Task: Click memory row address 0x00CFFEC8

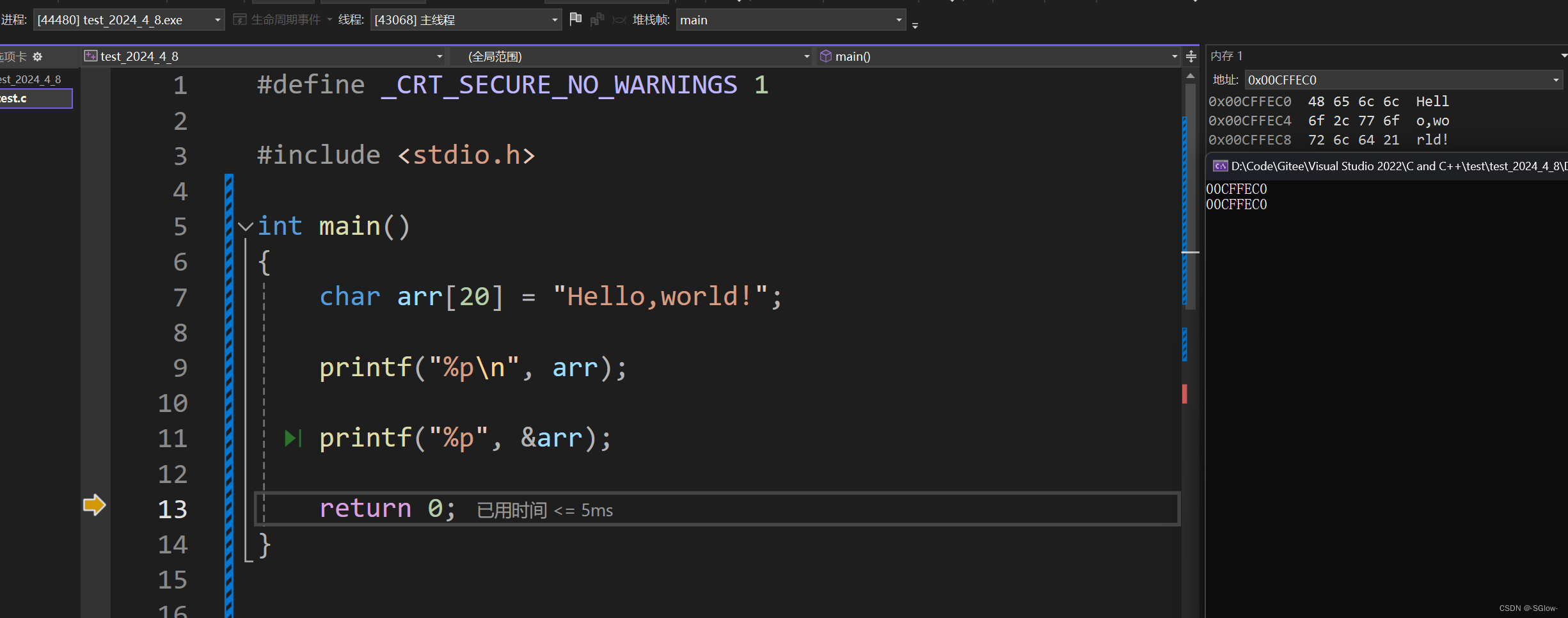Action: [1249, 140]
